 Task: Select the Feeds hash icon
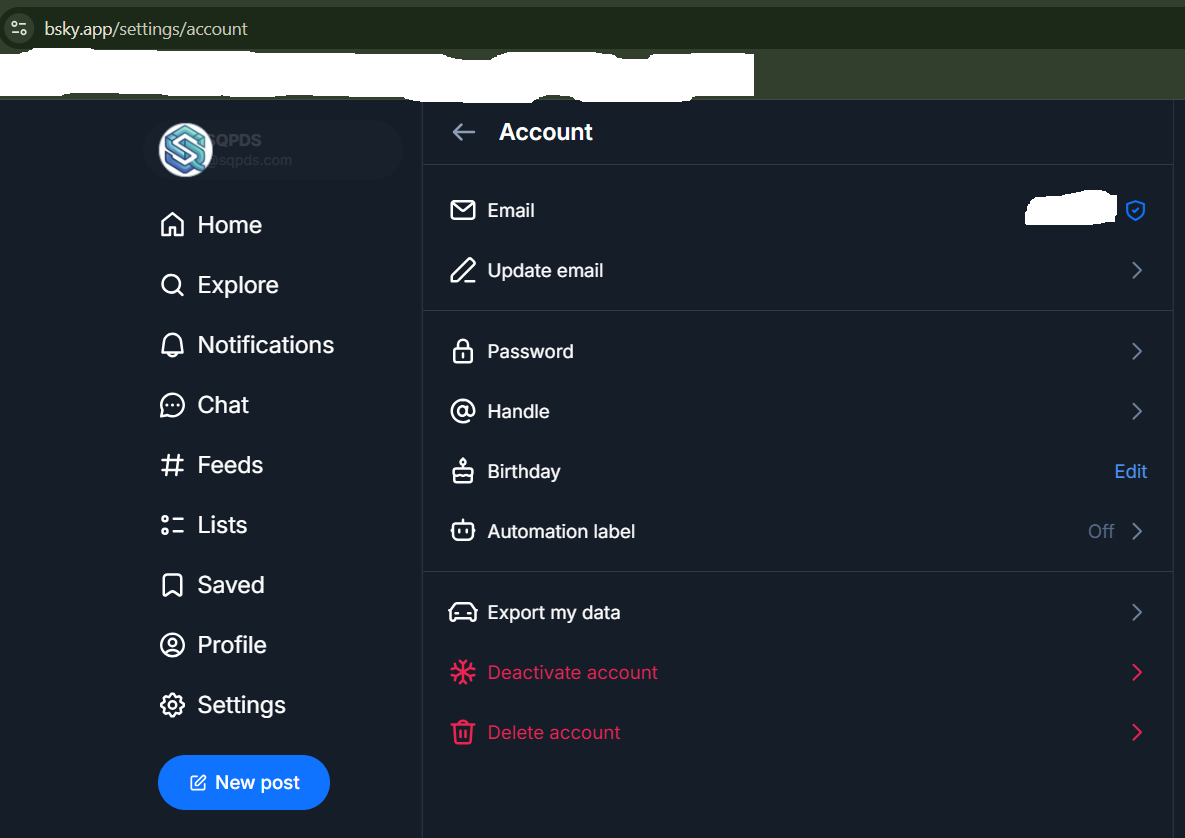coord(172,465)
